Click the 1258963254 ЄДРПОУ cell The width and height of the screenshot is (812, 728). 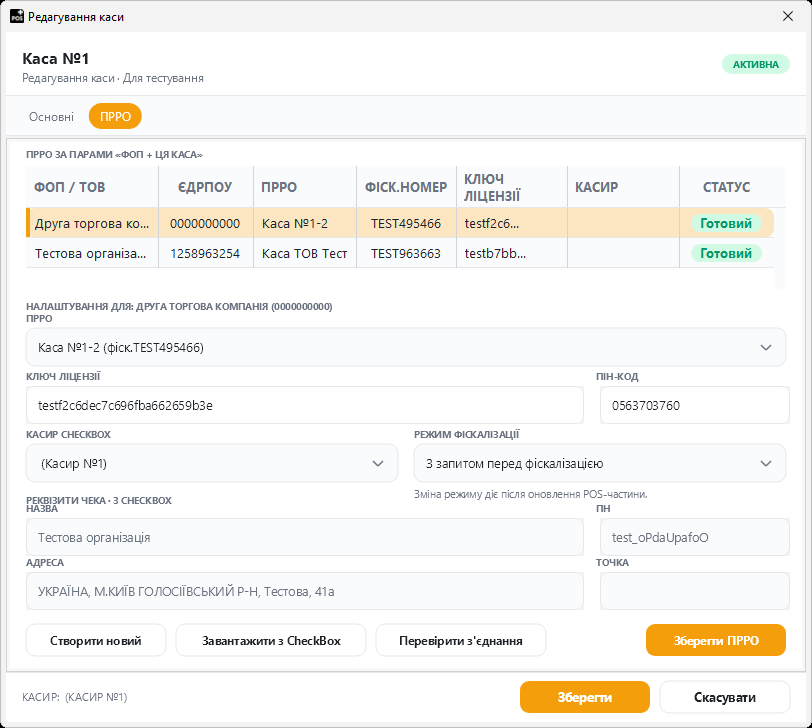(206, 254)
